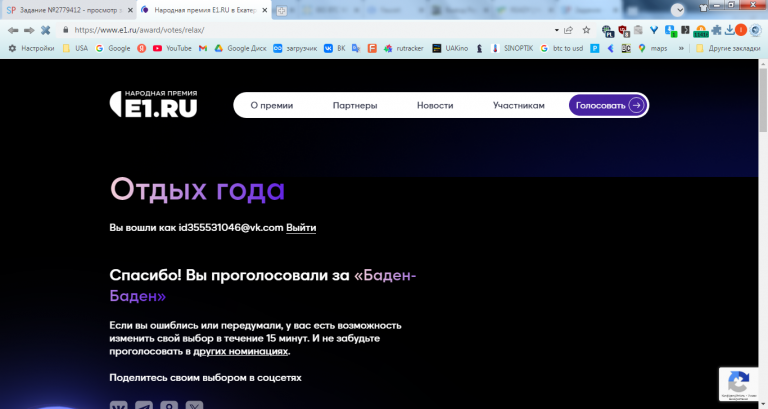Open the Google Translate bookmark icon

pyautogui.click(x=356, y=48)
